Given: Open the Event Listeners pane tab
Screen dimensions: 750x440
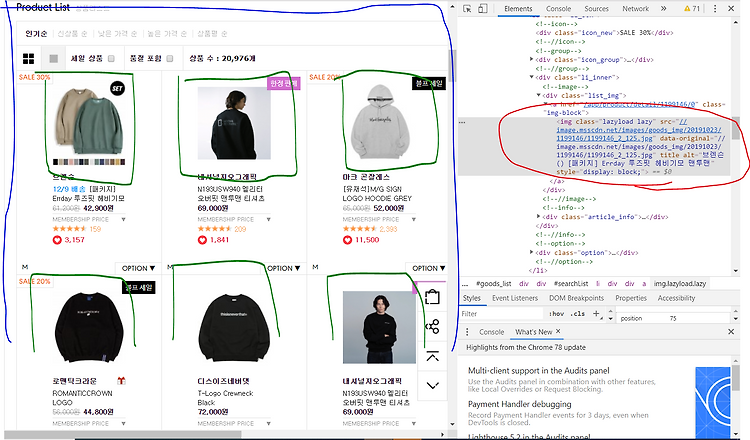Looking at the screenshot, I should tap(515, 298).
